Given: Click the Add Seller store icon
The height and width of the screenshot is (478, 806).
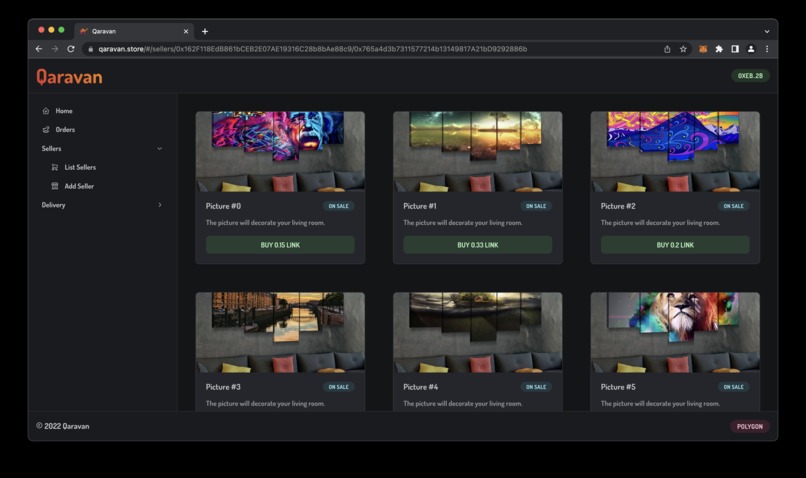Looking at the screenshot, I should click(55, 186).
